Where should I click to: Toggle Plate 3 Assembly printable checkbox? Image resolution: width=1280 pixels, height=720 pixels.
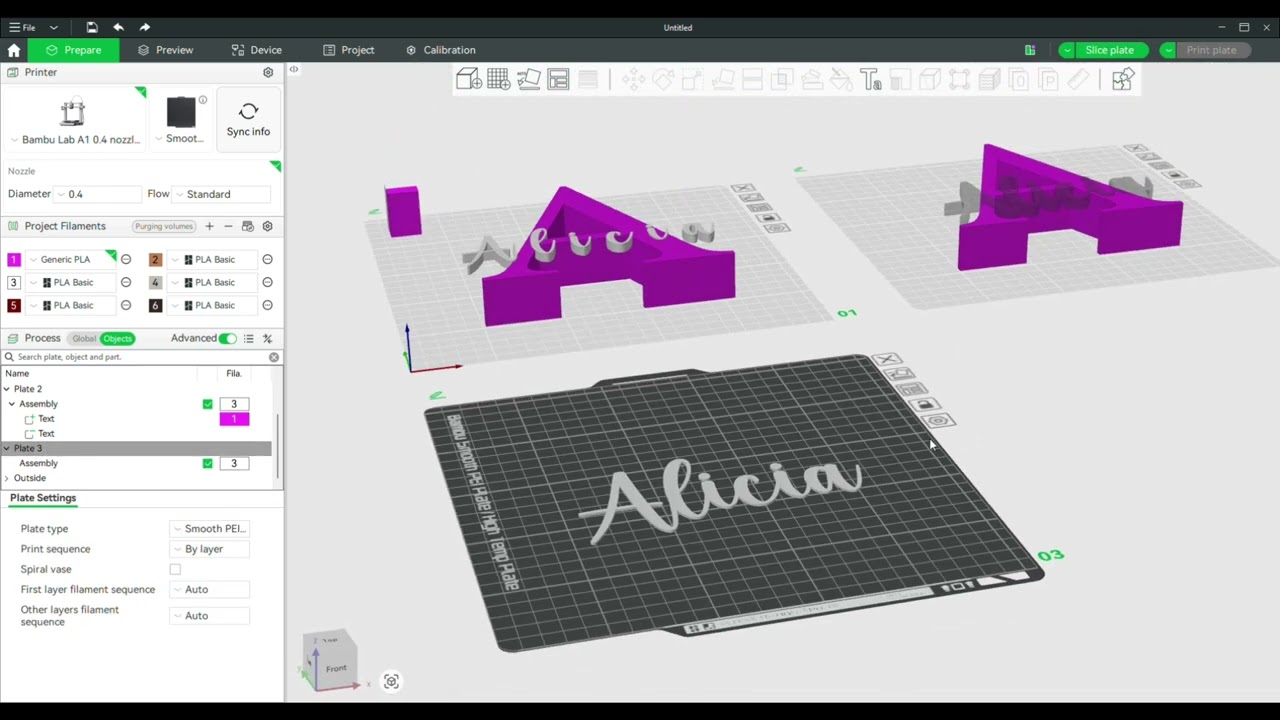point(207,463)
